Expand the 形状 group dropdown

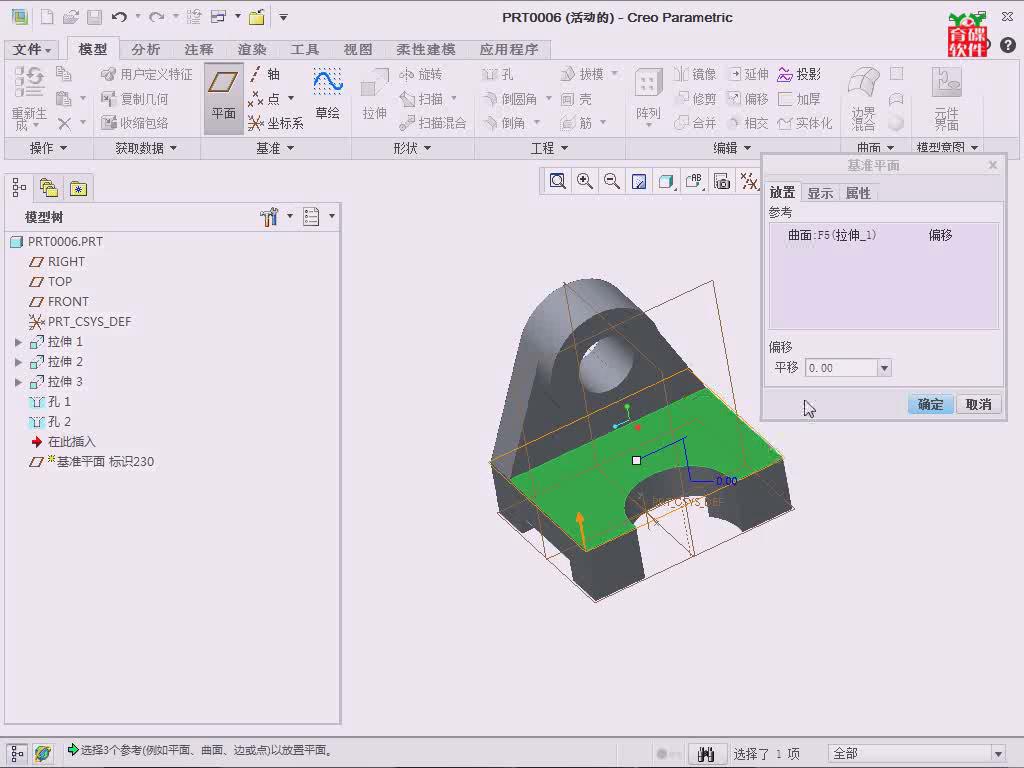click(x=412, y=148)
